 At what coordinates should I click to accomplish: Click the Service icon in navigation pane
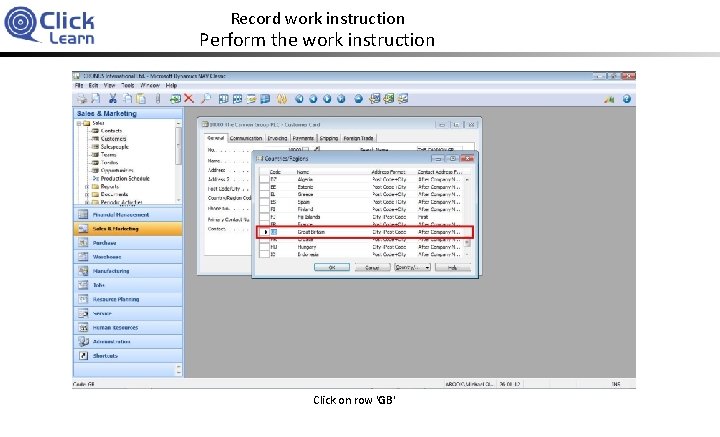83,314
